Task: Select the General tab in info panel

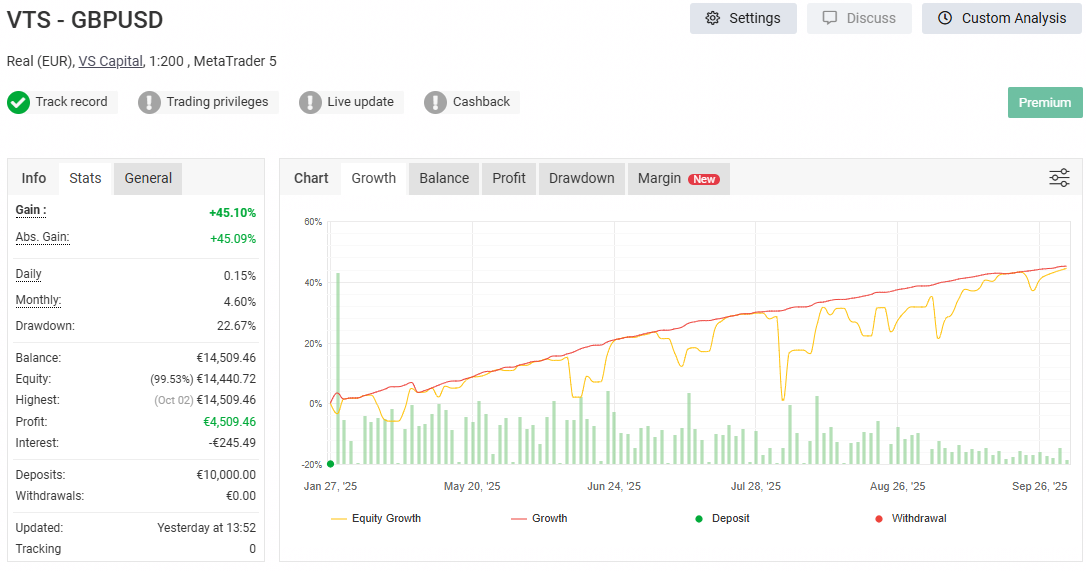Action: (x=148, y=178)
